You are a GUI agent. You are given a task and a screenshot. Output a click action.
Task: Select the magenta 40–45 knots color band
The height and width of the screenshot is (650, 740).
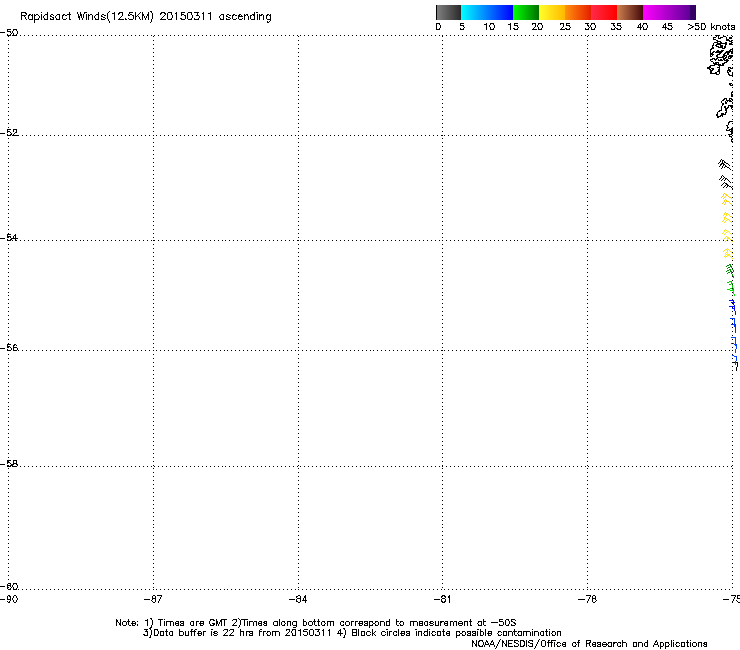(x=656, y=12)
